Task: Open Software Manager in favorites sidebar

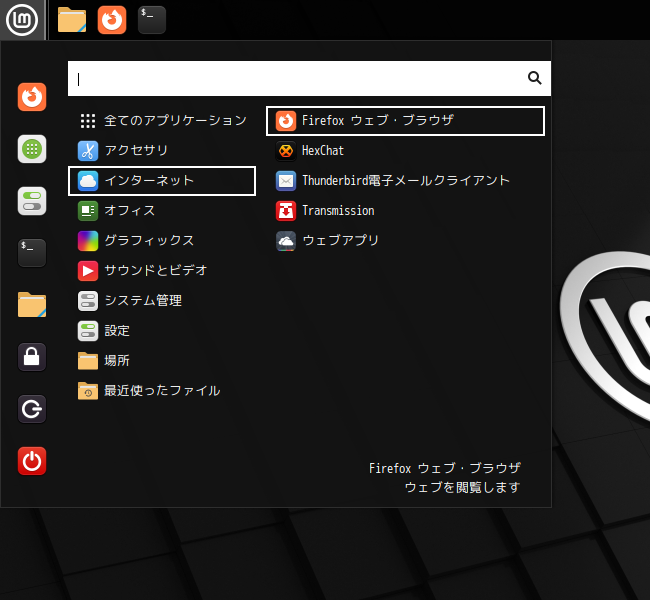Action: 32,149
